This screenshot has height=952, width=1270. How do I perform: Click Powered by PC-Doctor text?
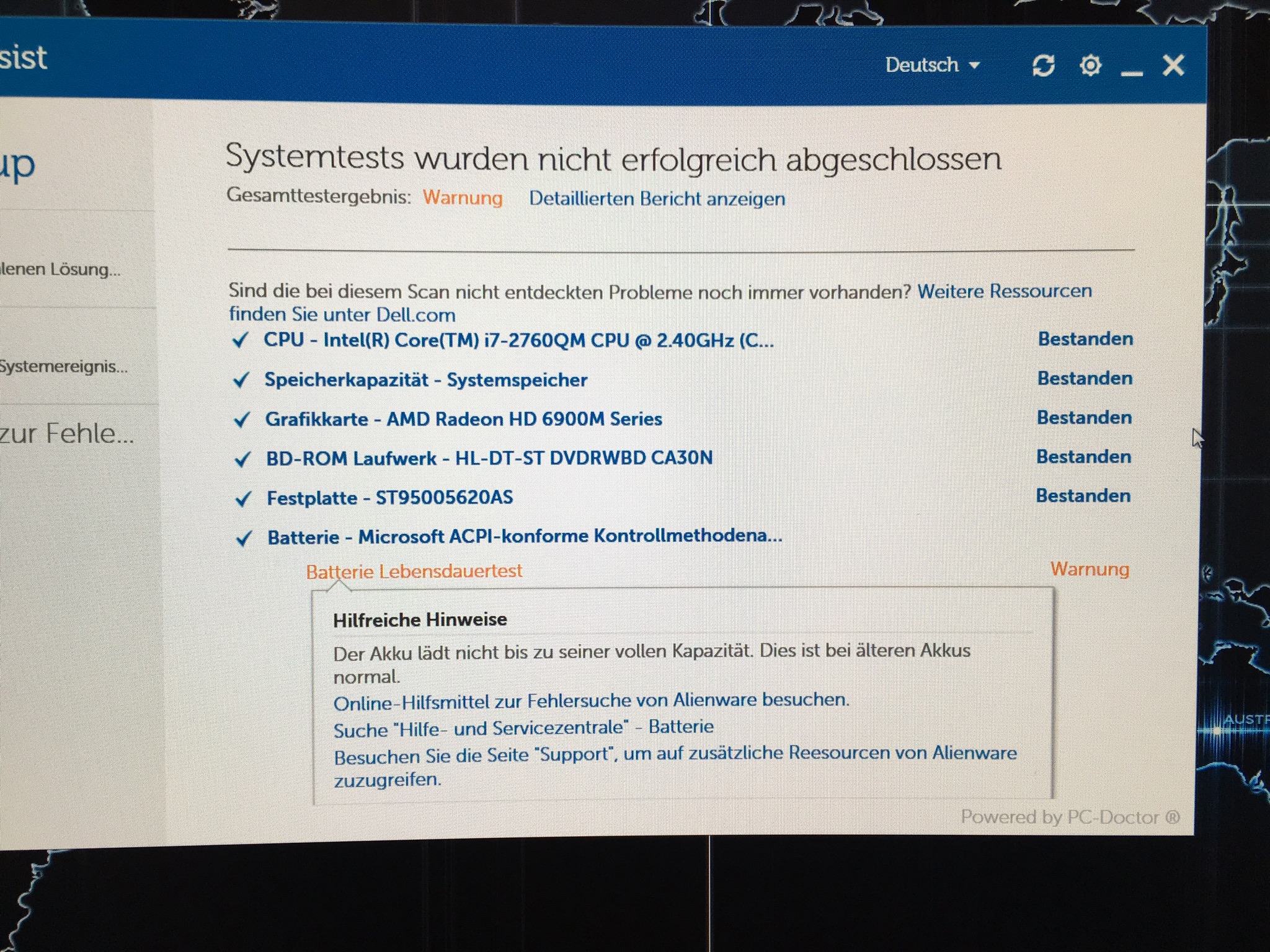coord(1070,817)
